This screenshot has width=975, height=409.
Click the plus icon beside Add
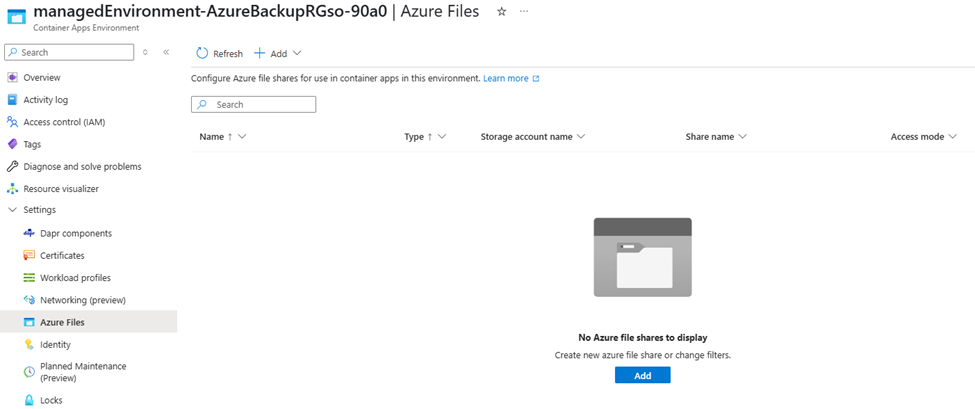[260, 53]
